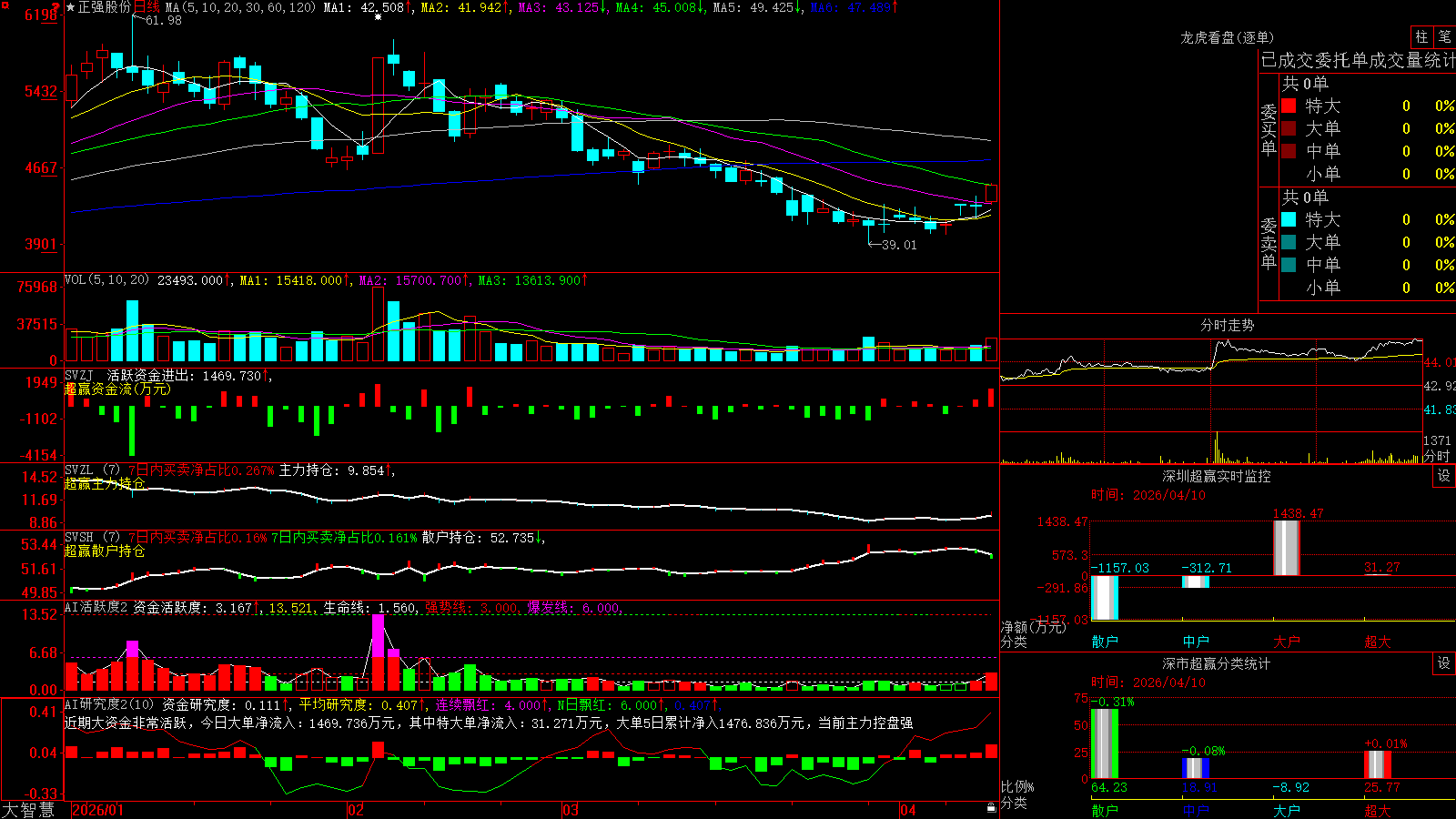The width and height of the screenshot is (1456, 819).
Task: Click 散户 category under 深圳超赢实时监控 chart
Action: pyautogui.click(x=1105, y=642)
